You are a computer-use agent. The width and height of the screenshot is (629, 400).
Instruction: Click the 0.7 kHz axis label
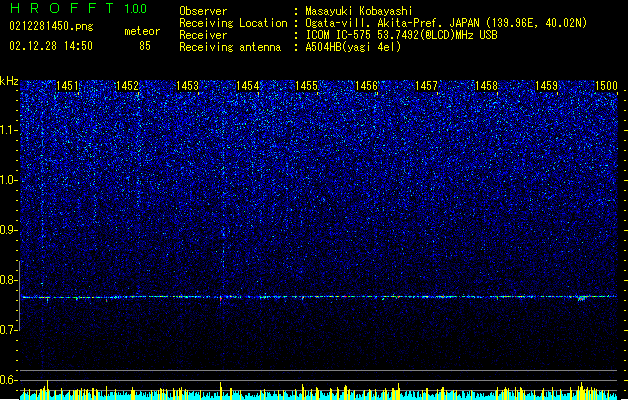(x=8, y=330)
